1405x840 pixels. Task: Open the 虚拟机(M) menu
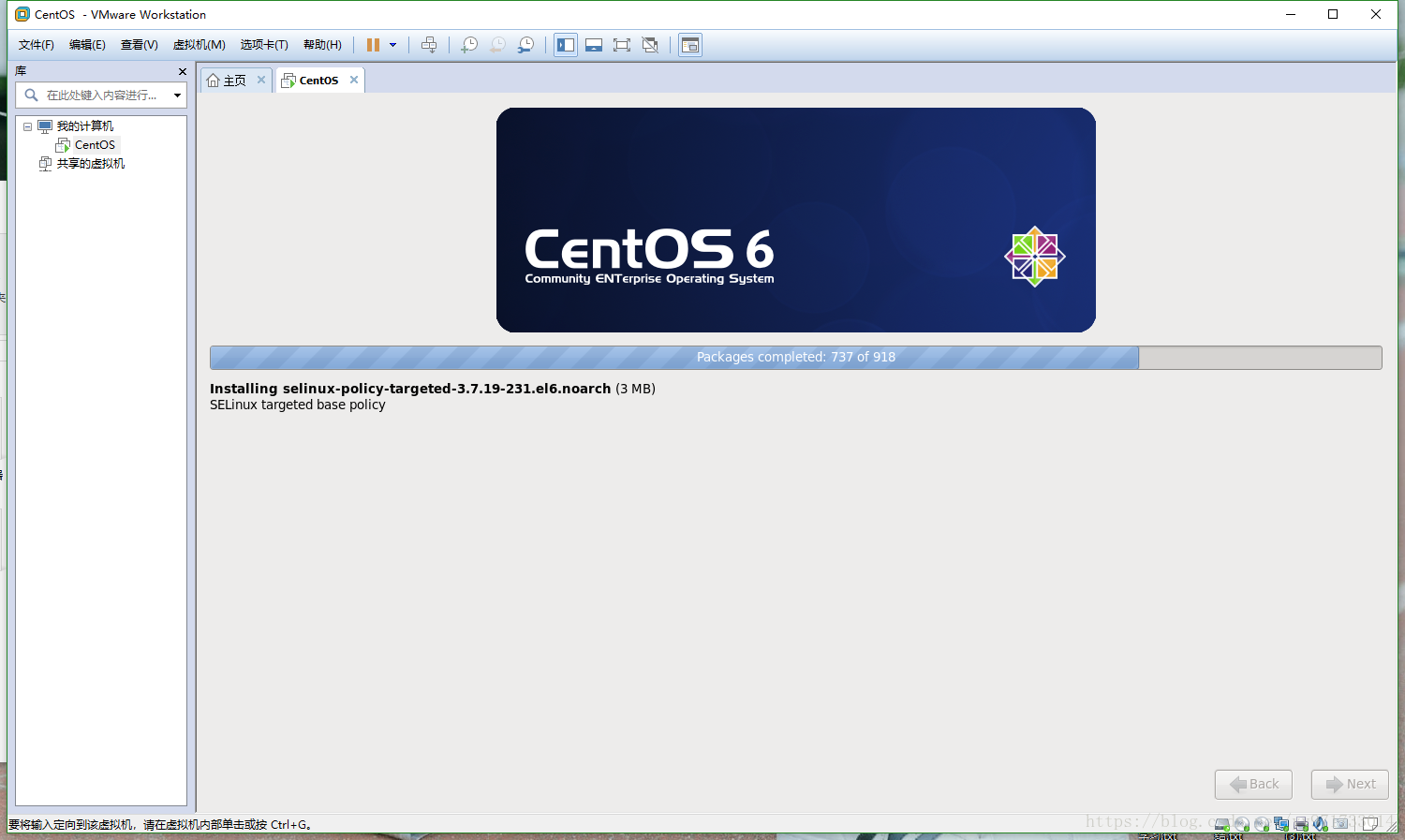[x=200, y=45]
